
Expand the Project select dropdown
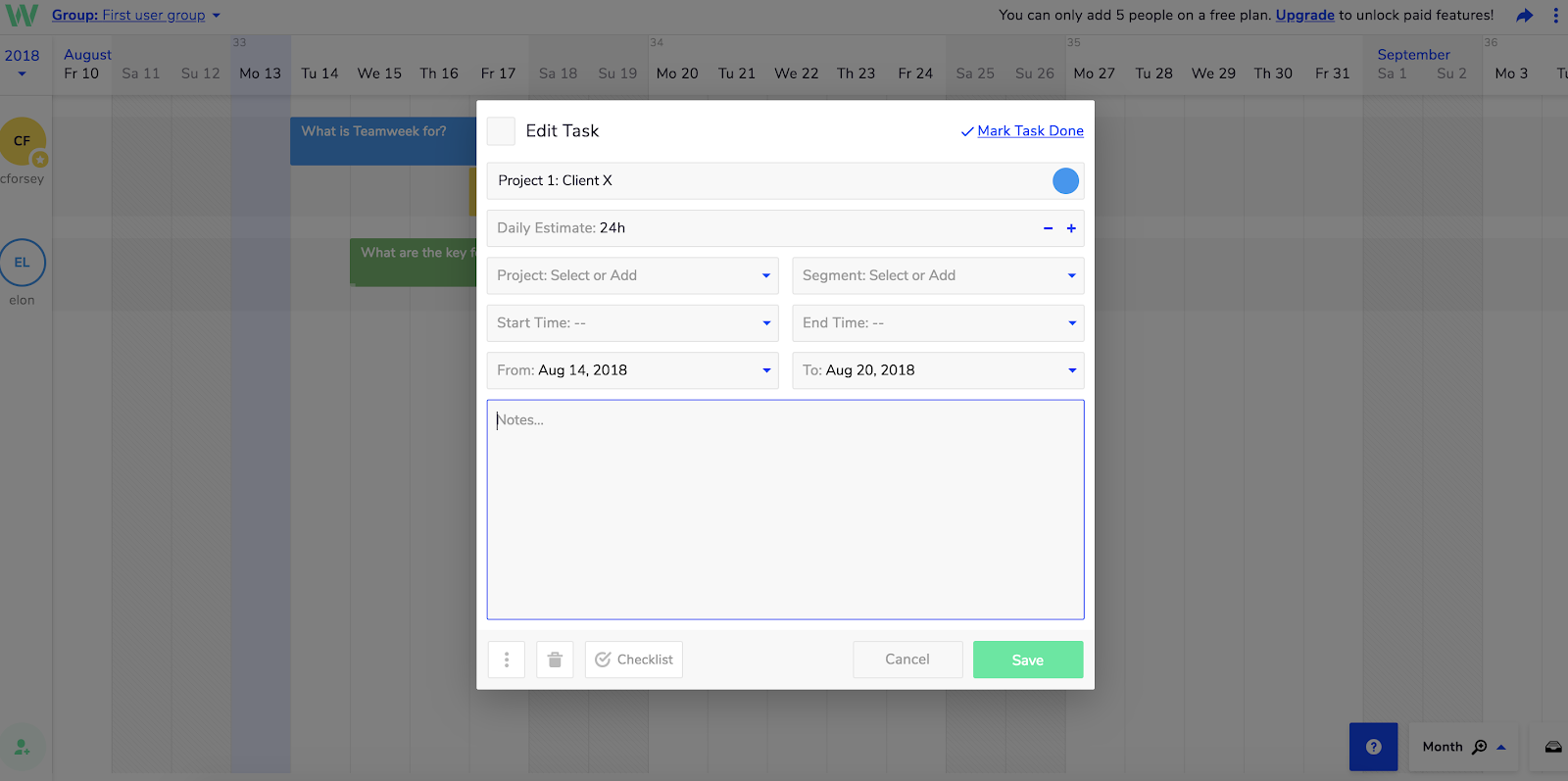[x=633, y=275]
